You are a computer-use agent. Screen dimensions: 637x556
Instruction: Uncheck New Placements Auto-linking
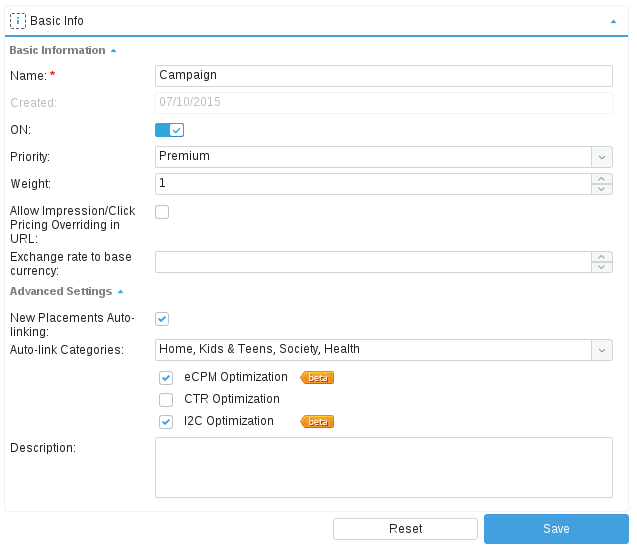pyautogui.click(x=162, y=318)
